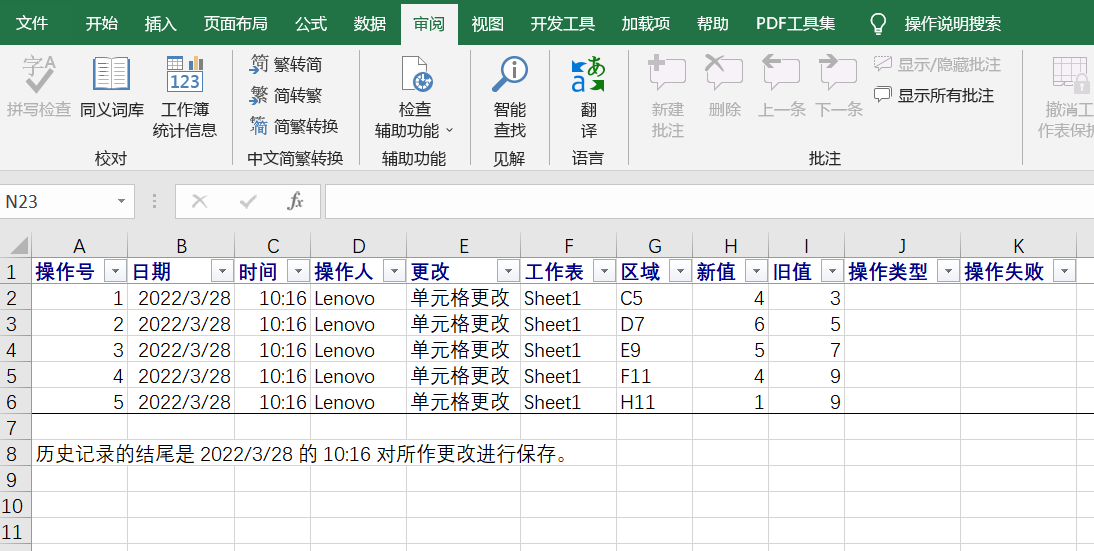Image resolution: width=1094 pixels, height=551 pixels.
Task: Switch to the 加载项 tab
Action: coord(646,24)
